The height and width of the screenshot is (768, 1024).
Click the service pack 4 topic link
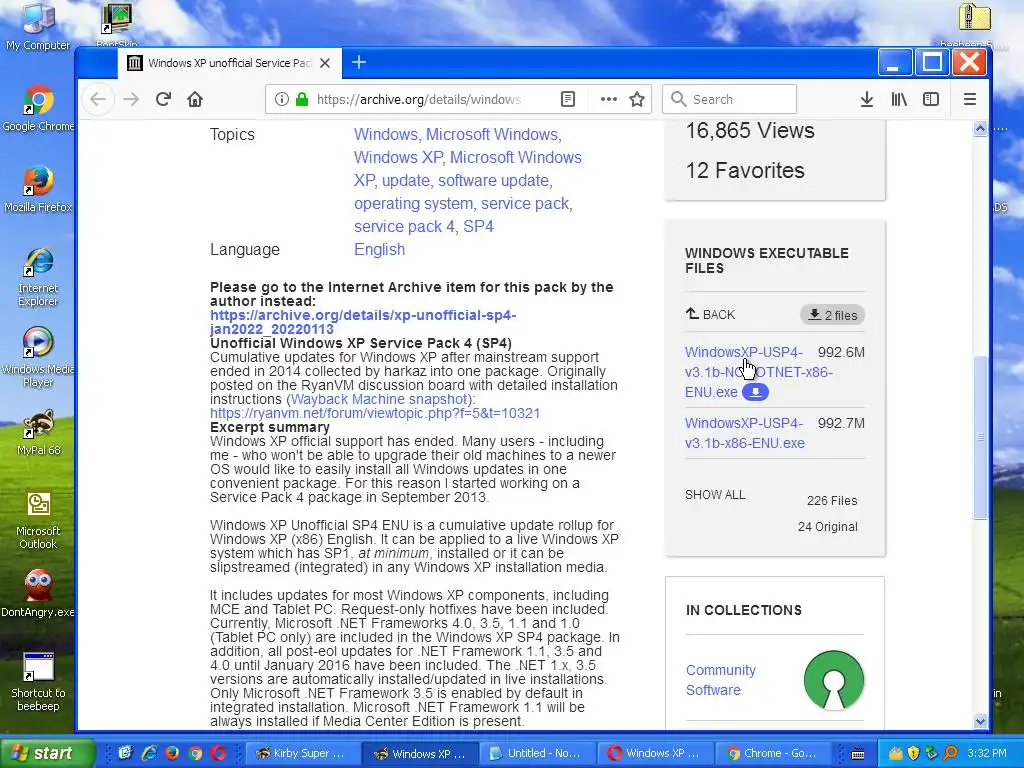[x=404, y=227]
